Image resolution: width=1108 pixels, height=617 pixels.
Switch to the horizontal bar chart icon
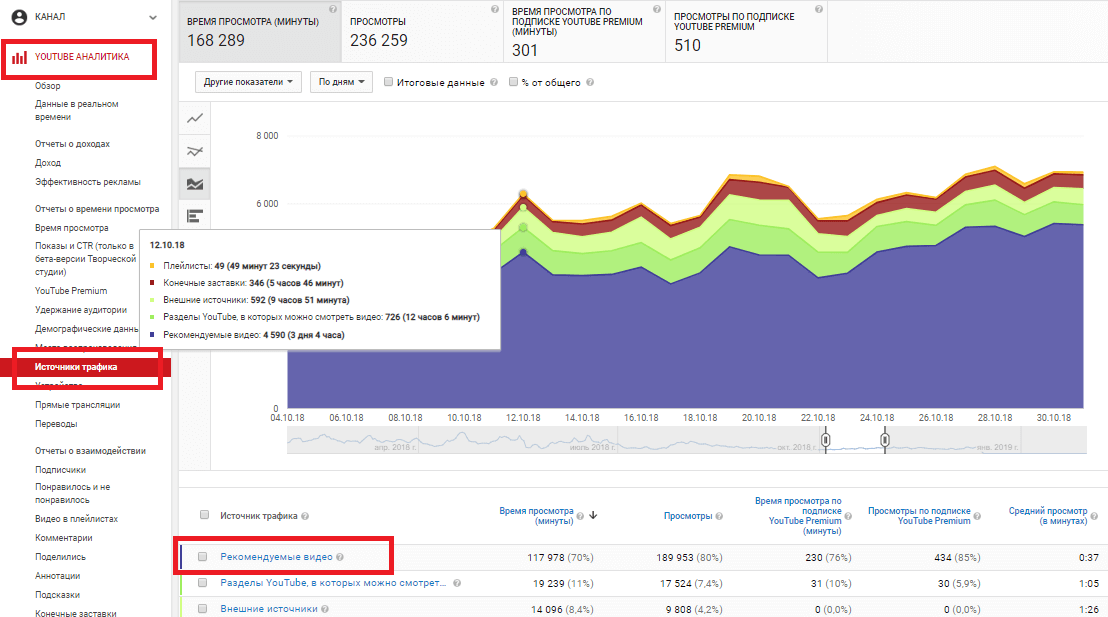(x=195, y=215)
